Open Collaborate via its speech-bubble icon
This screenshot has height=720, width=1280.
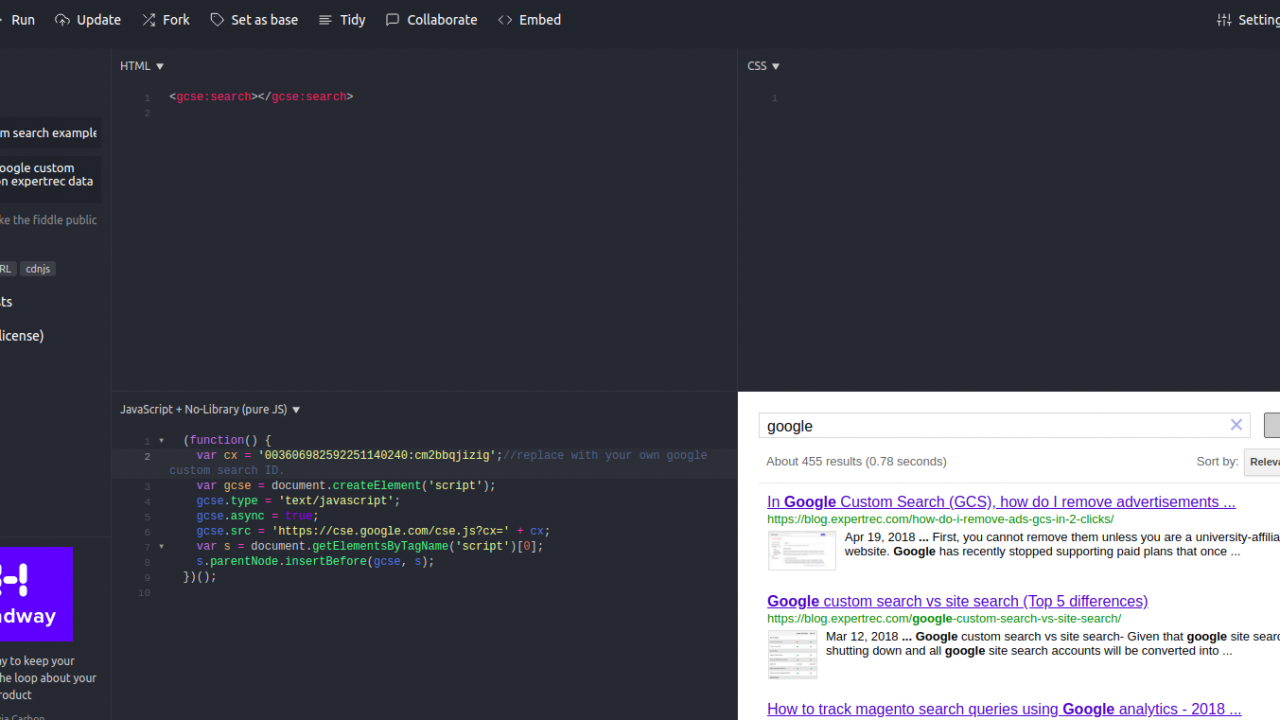392,19
